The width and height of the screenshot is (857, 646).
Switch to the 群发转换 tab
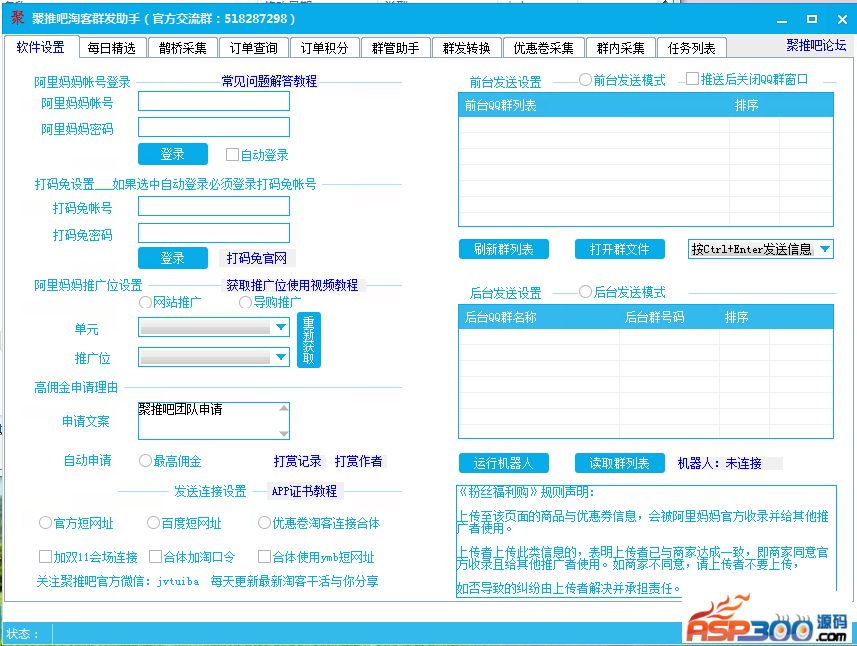(x=466, y=48)
